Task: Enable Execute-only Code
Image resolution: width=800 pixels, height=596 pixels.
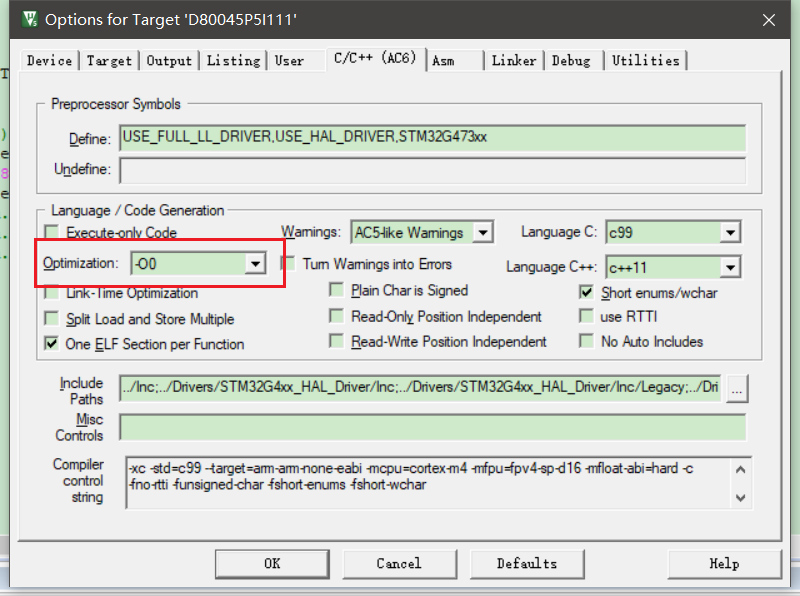Action: tap(49, 232)
